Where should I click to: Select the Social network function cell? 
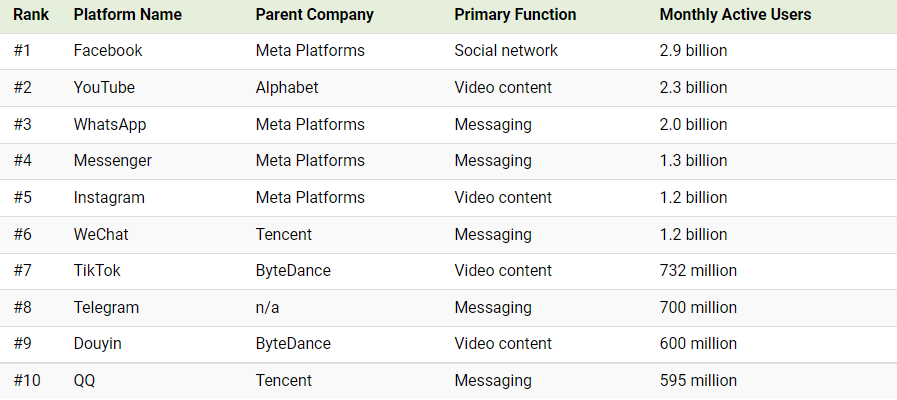tap(506, 51)
